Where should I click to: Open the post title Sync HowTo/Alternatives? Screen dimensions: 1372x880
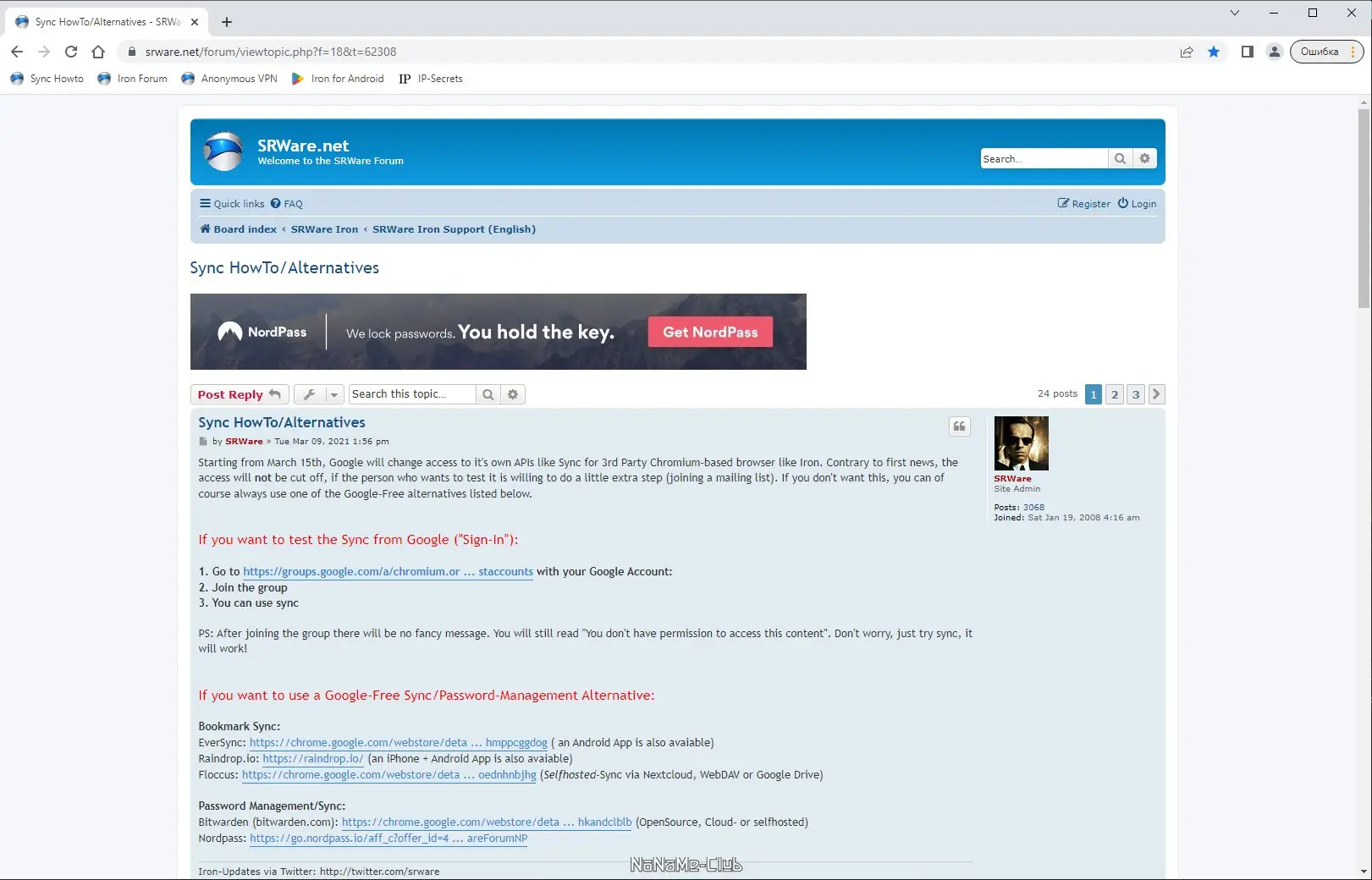[x=282, y=422]
